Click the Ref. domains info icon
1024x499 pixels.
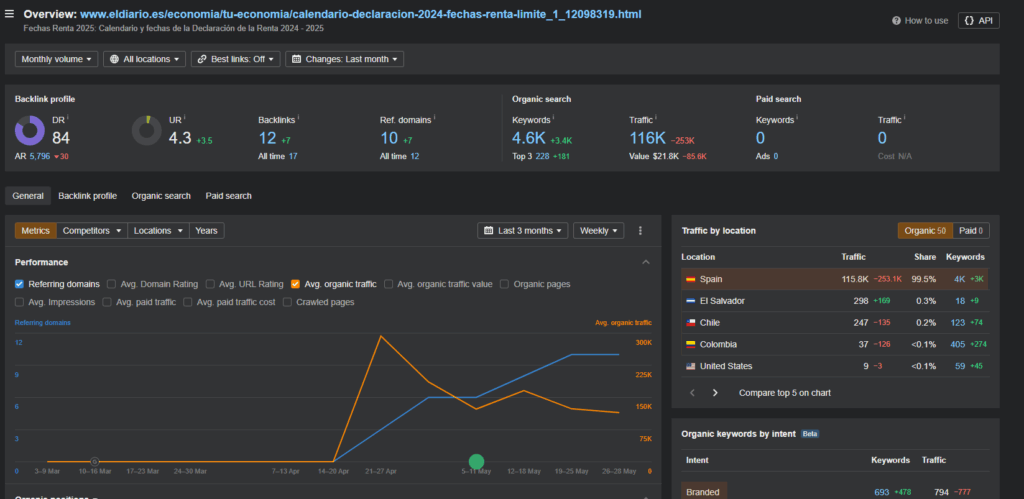tap(434, 118)
